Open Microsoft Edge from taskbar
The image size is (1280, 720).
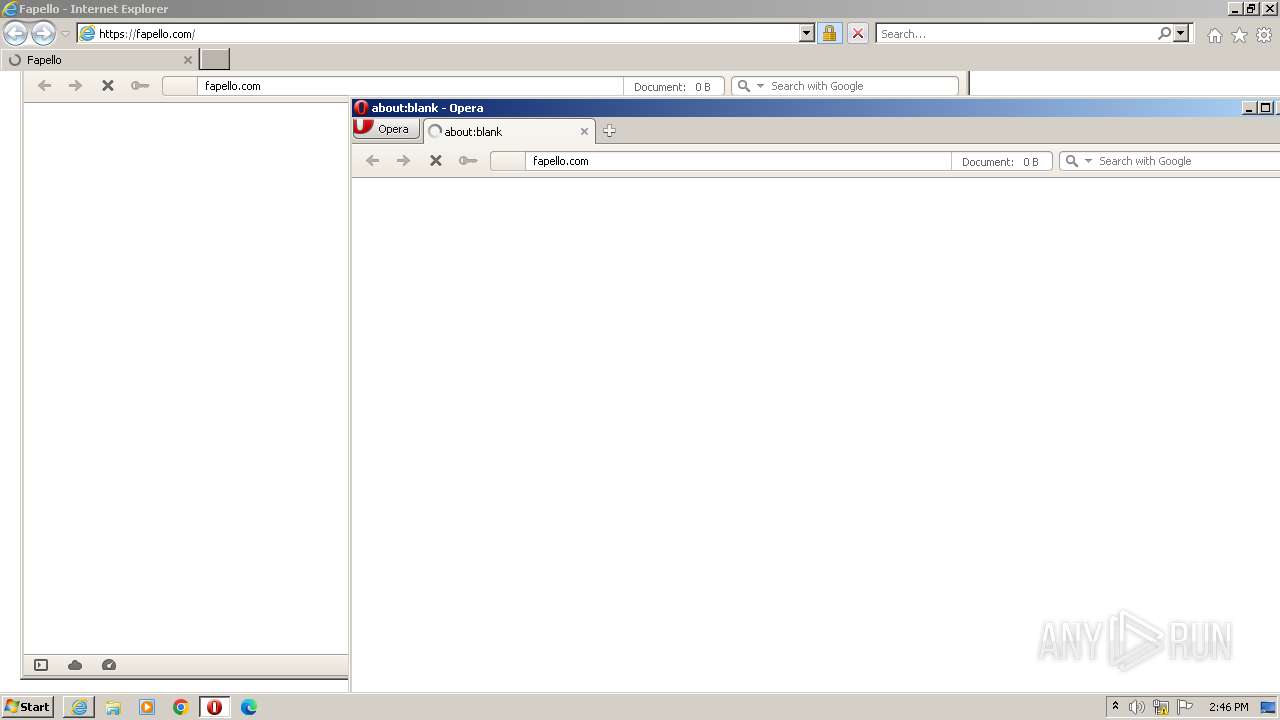click(249, 707)
